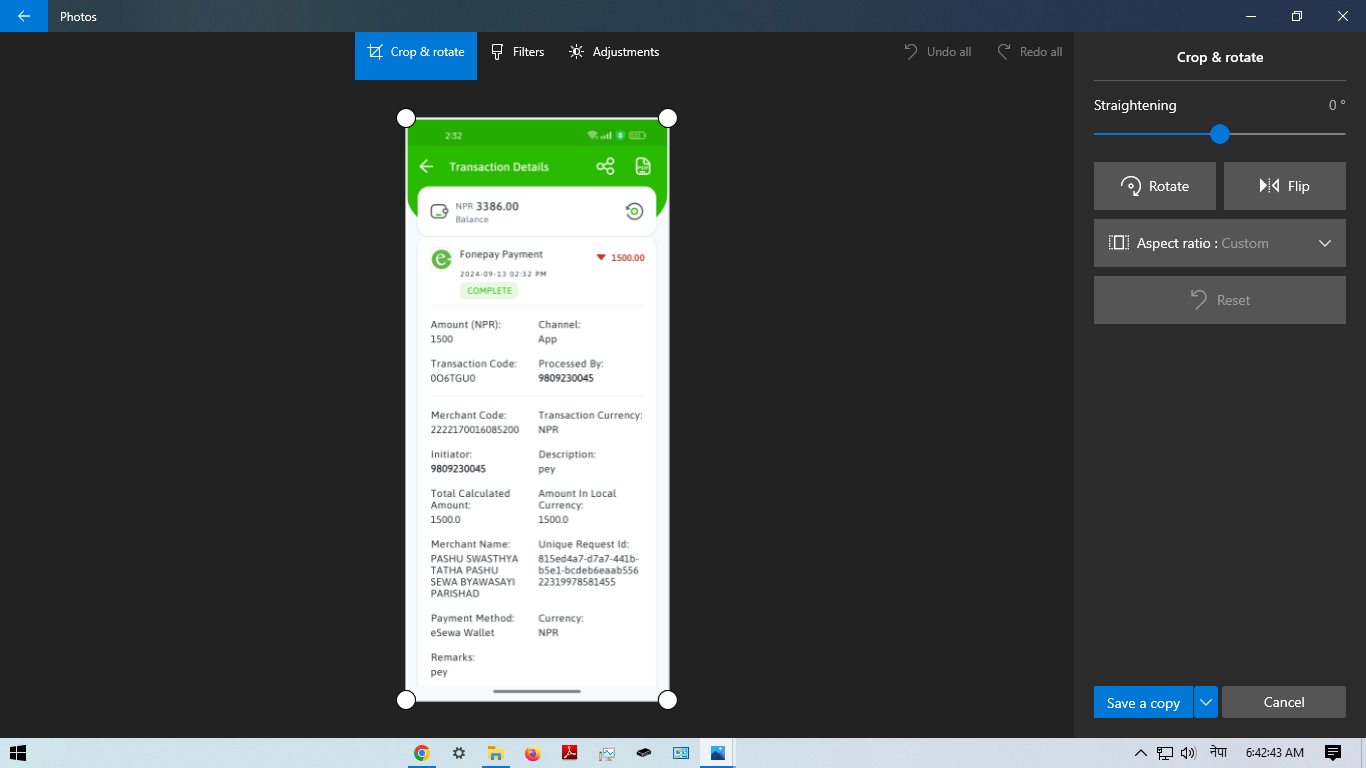This screenshot has height=768, width=1366.
Task: Switch to the Adjustments tab
Action: tap(614, 52)
